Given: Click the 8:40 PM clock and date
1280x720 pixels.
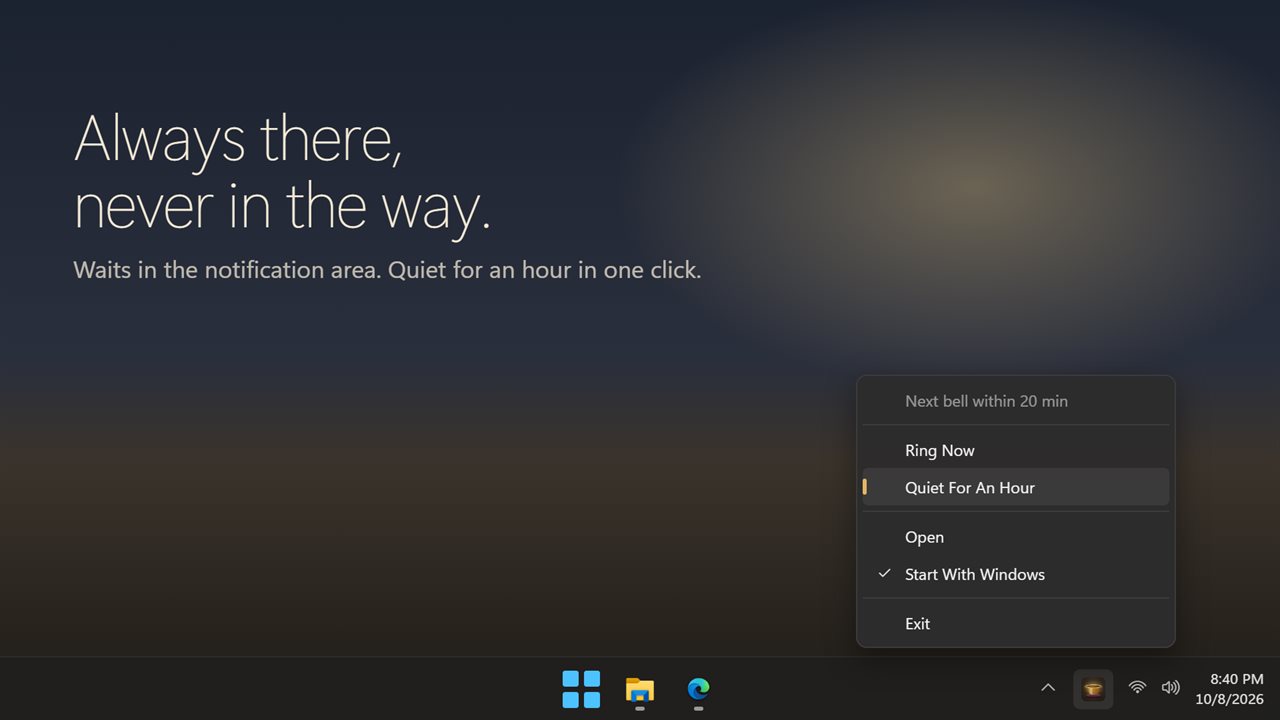Looking at the screenshot, I should pos(1229,689).
